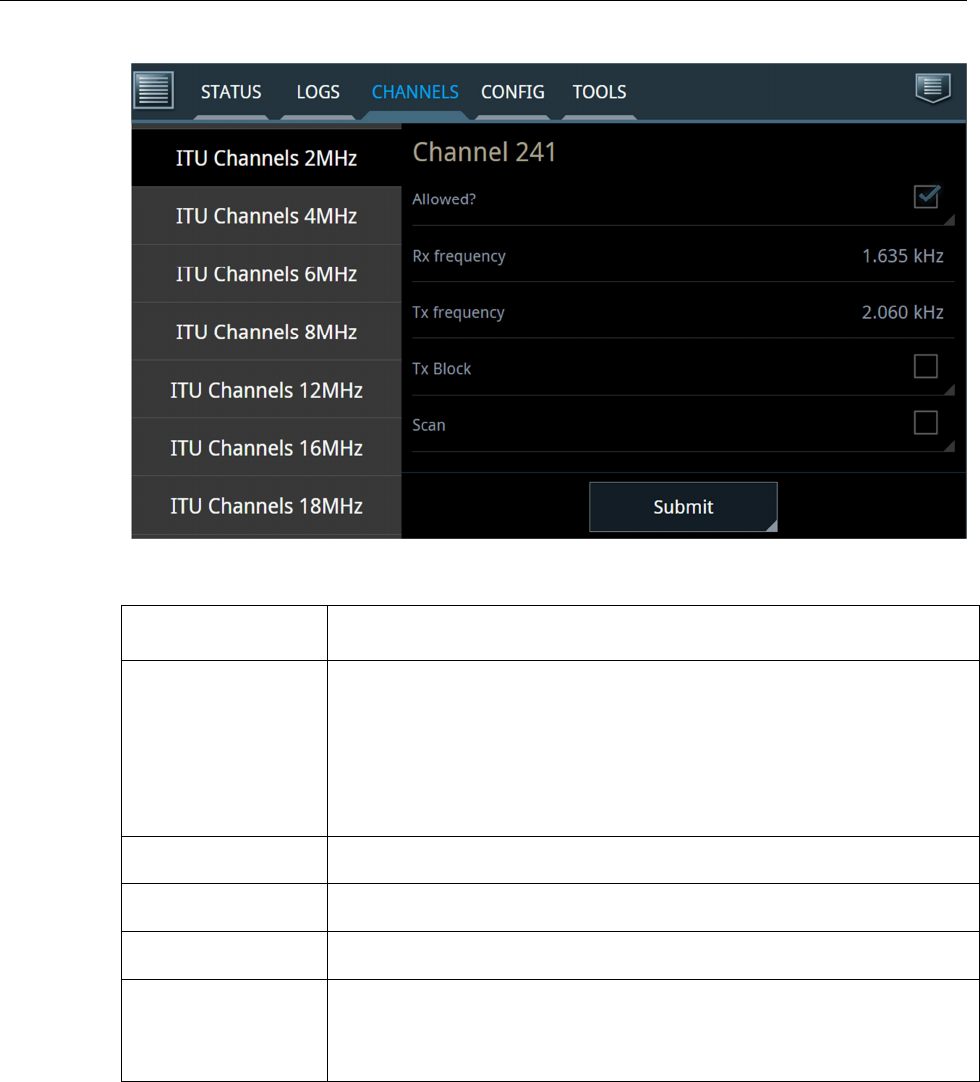980x1082 pixels.
Task: Switch to the STATUS tab
Action: pos(231,92)
